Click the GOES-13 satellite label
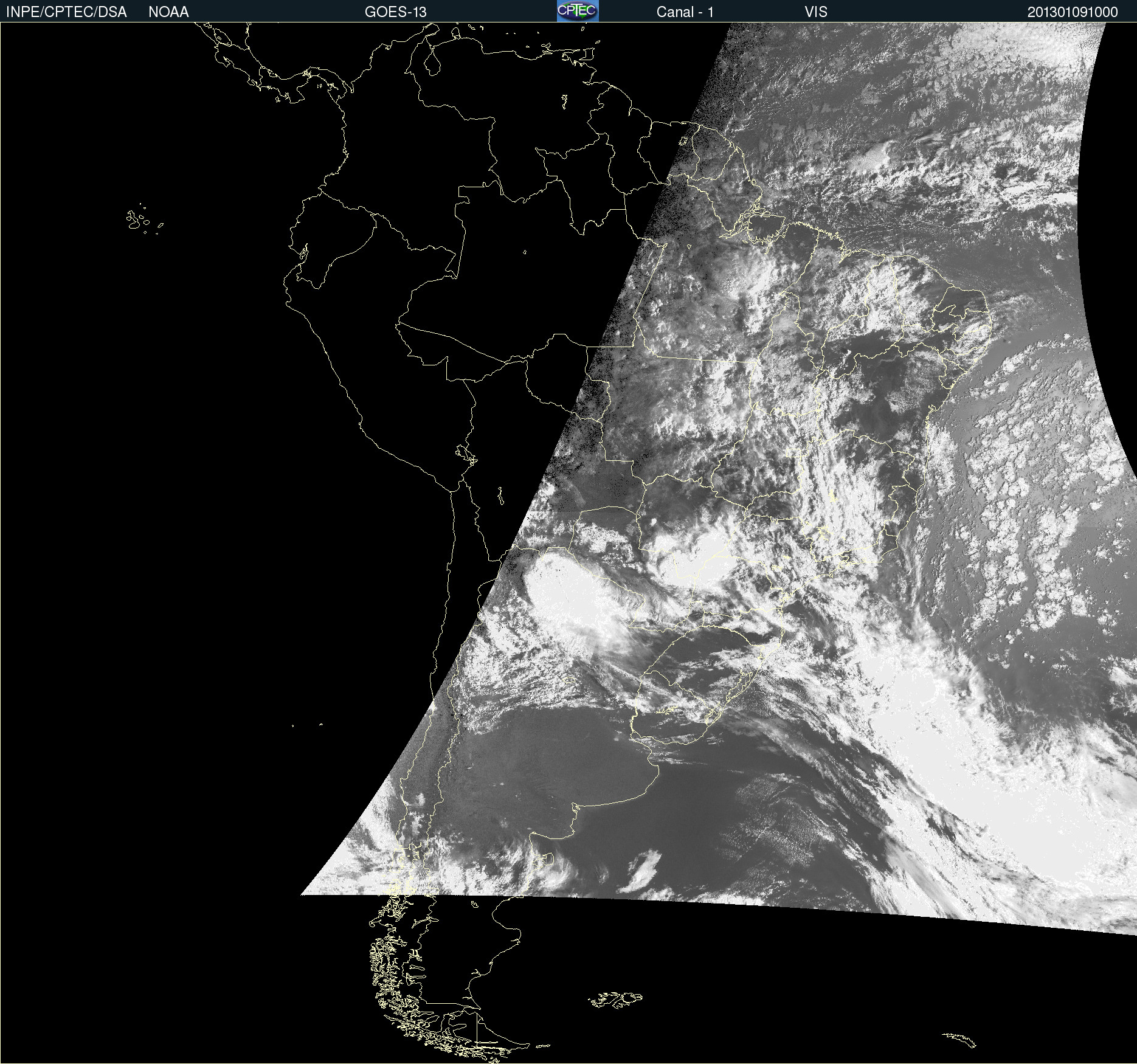 pyautogui.click(x=396, y=12)
